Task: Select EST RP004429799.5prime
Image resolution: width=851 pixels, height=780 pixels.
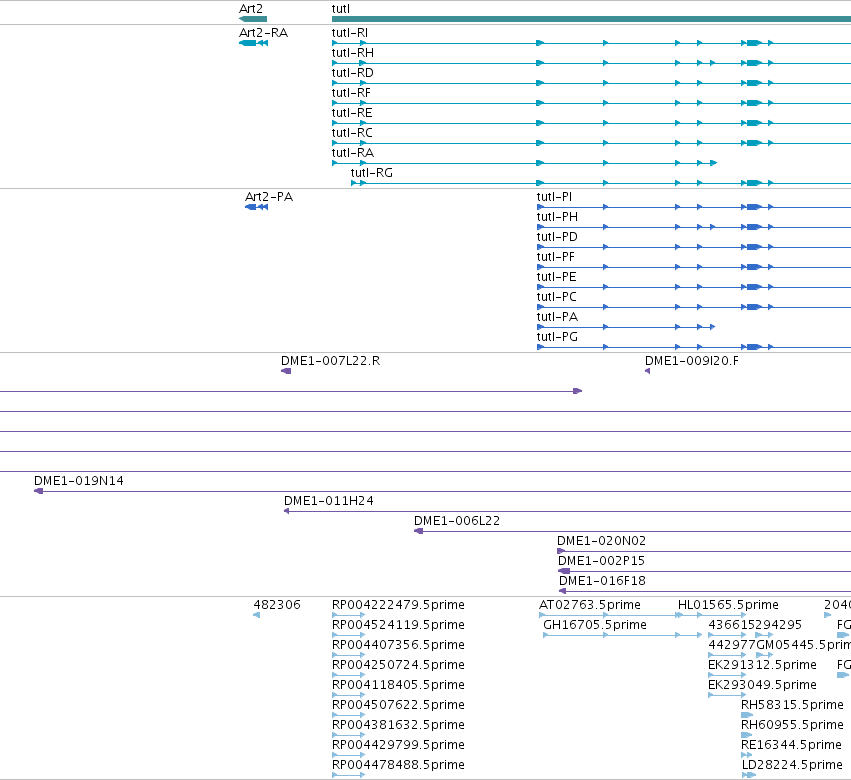Action: tap(398, 745)
